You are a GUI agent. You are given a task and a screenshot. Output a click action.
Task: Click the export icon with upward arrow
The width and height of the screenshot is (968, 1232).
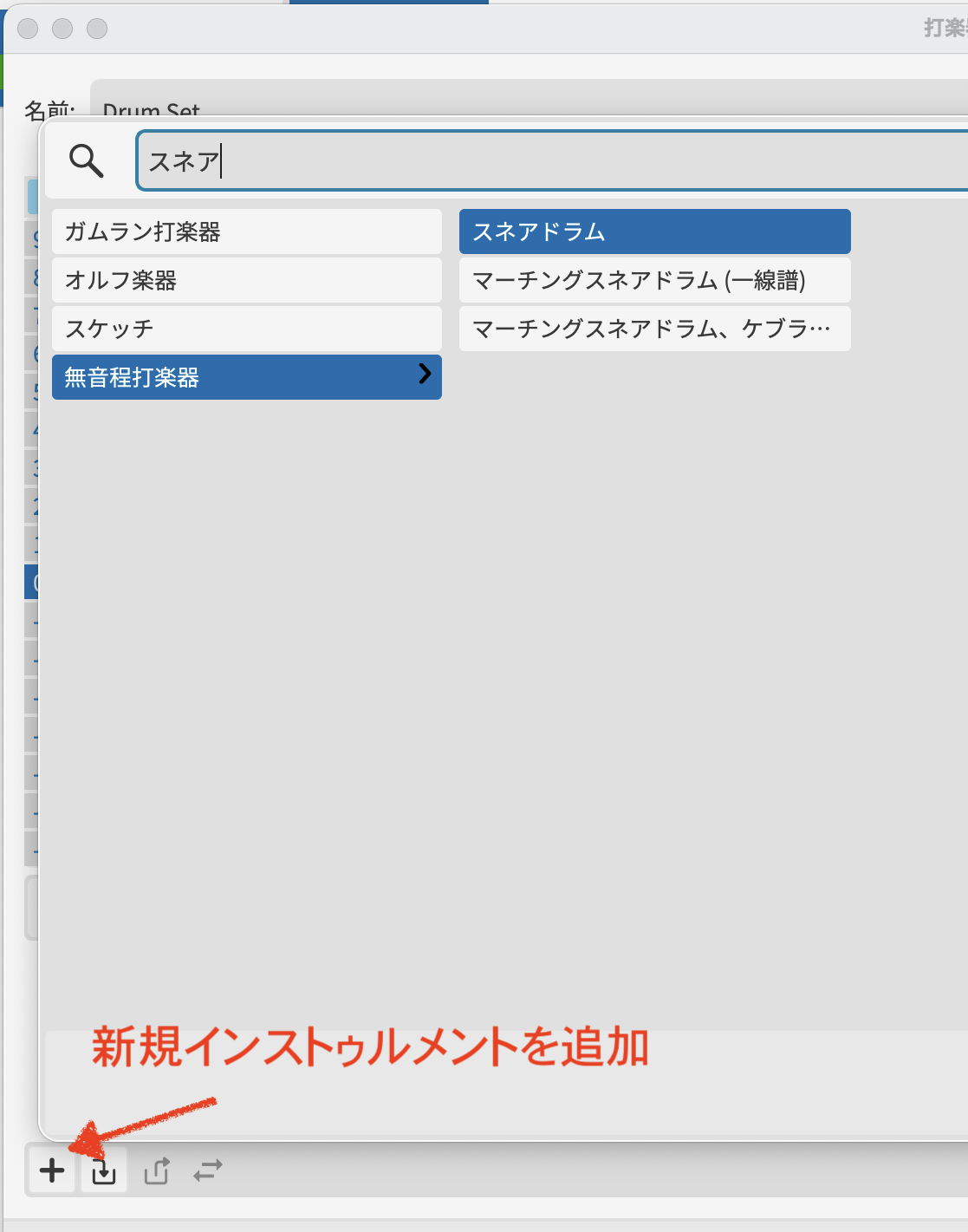click(x=157, y=1171)
